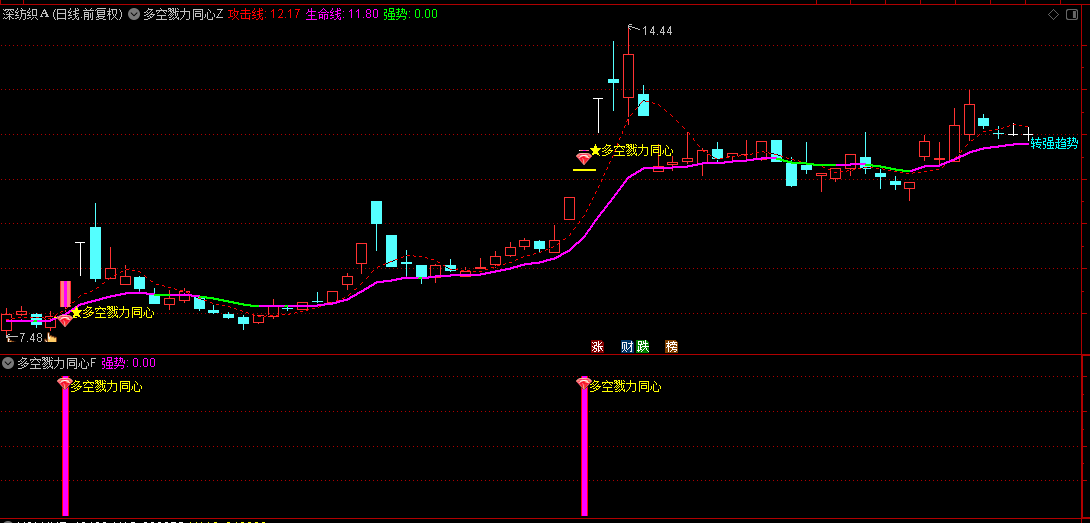Select the stock title 深纺织A (日线.前复权)
The width and height of the screenshot is (1090, 523).
coord(63,14)
